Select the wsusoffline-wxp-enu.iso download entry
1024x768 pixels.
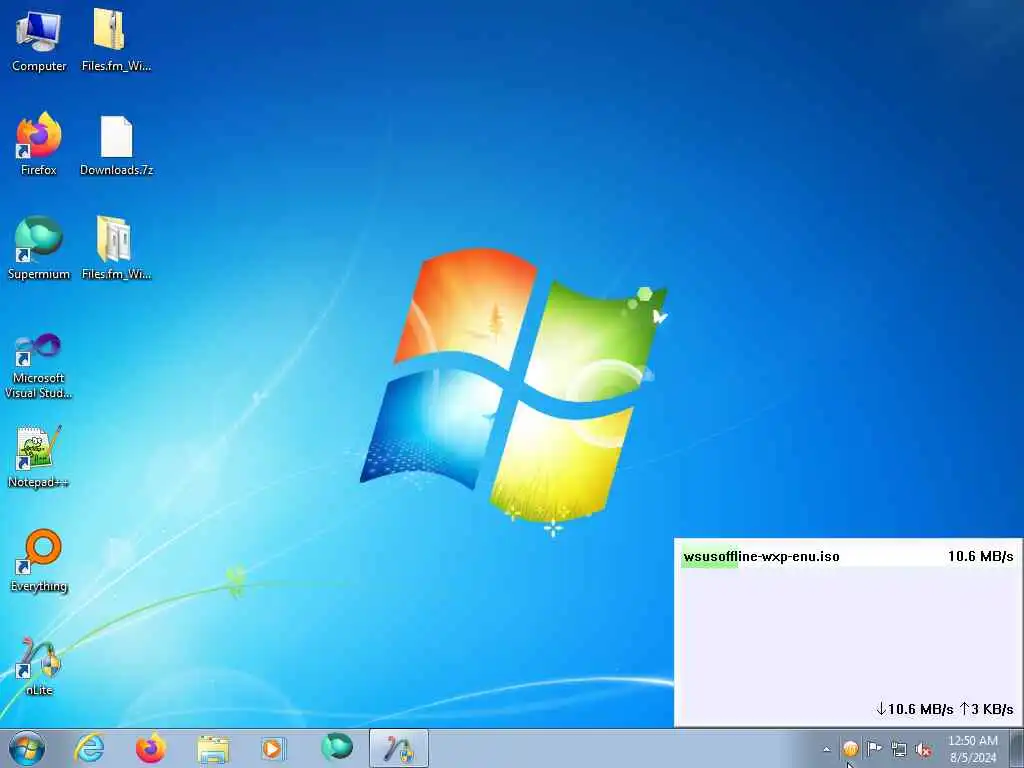[848, 557]
